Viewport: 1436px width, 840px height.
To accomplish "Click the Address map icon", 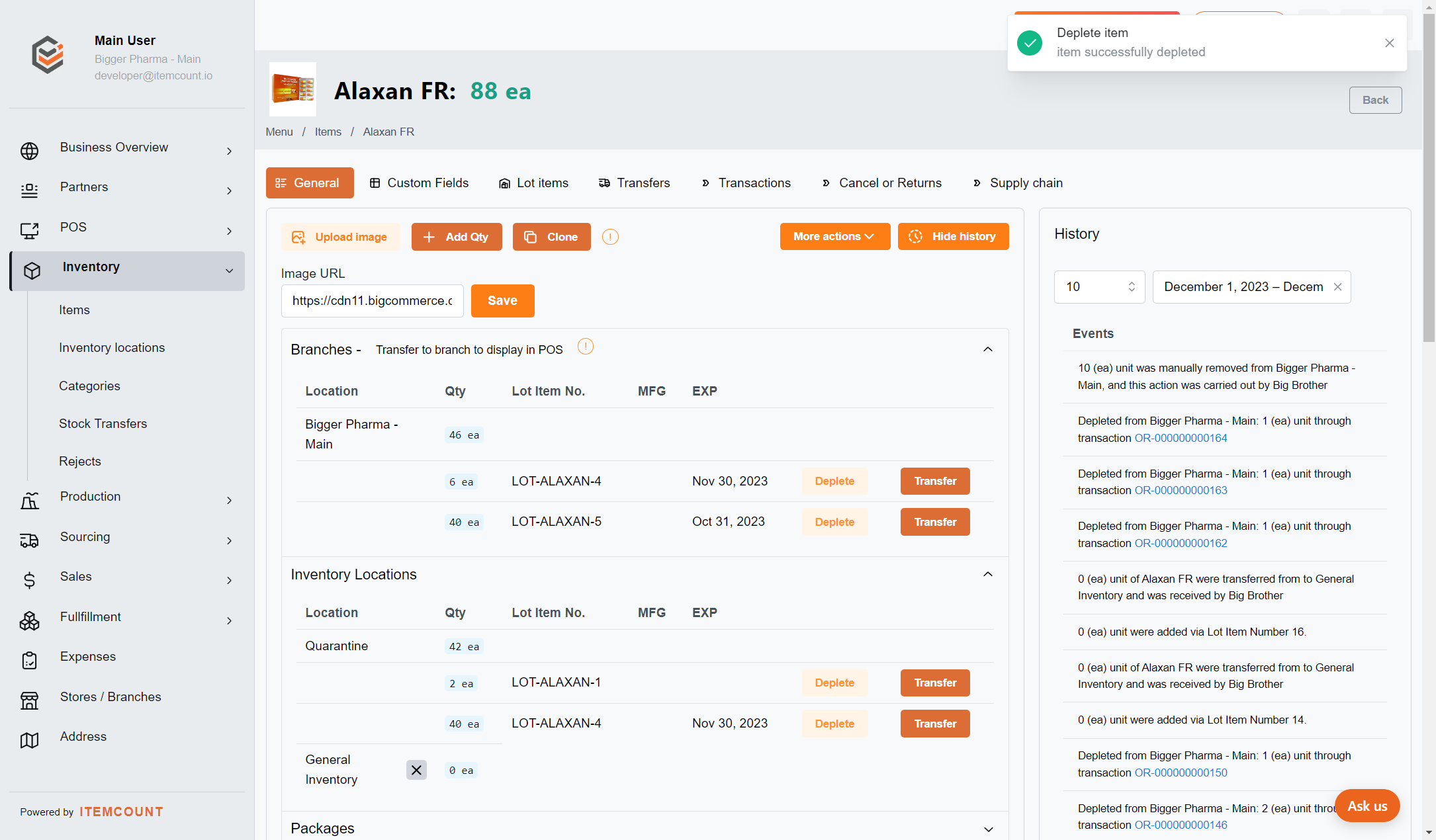I will pyautogui.click(x=29, y=740).
